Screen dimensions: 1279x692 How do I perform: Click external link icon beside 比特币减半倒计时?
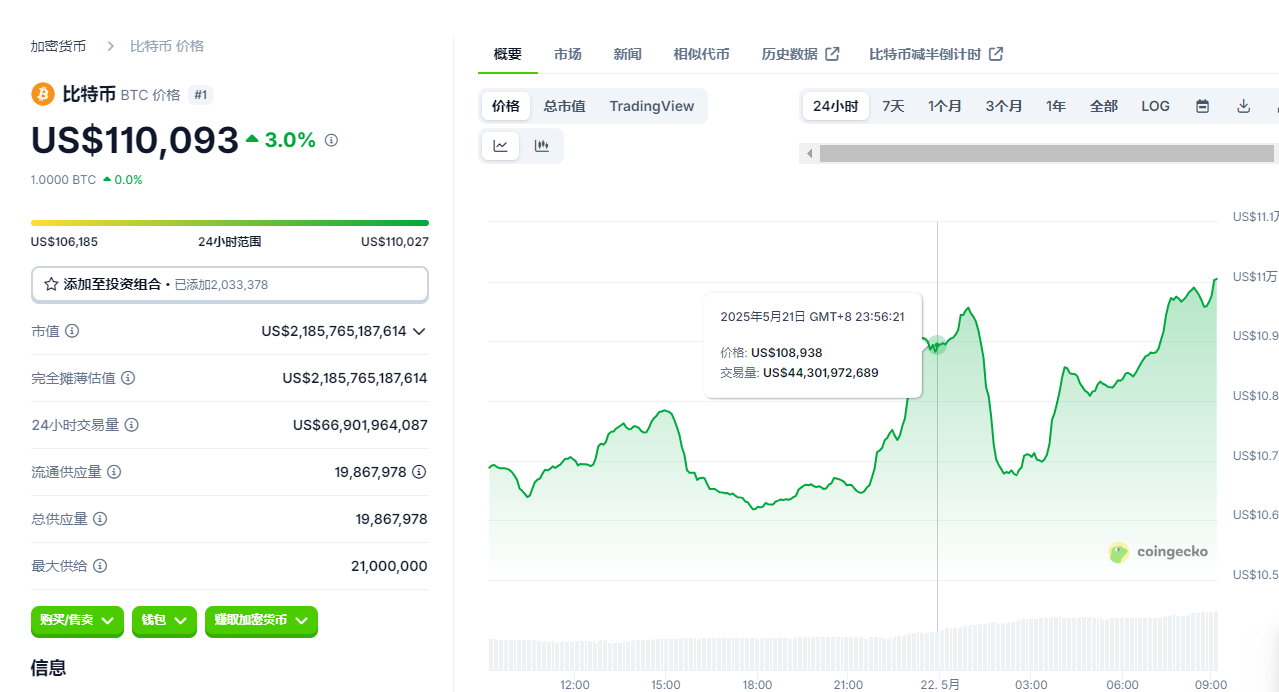(x=996, y=54)
